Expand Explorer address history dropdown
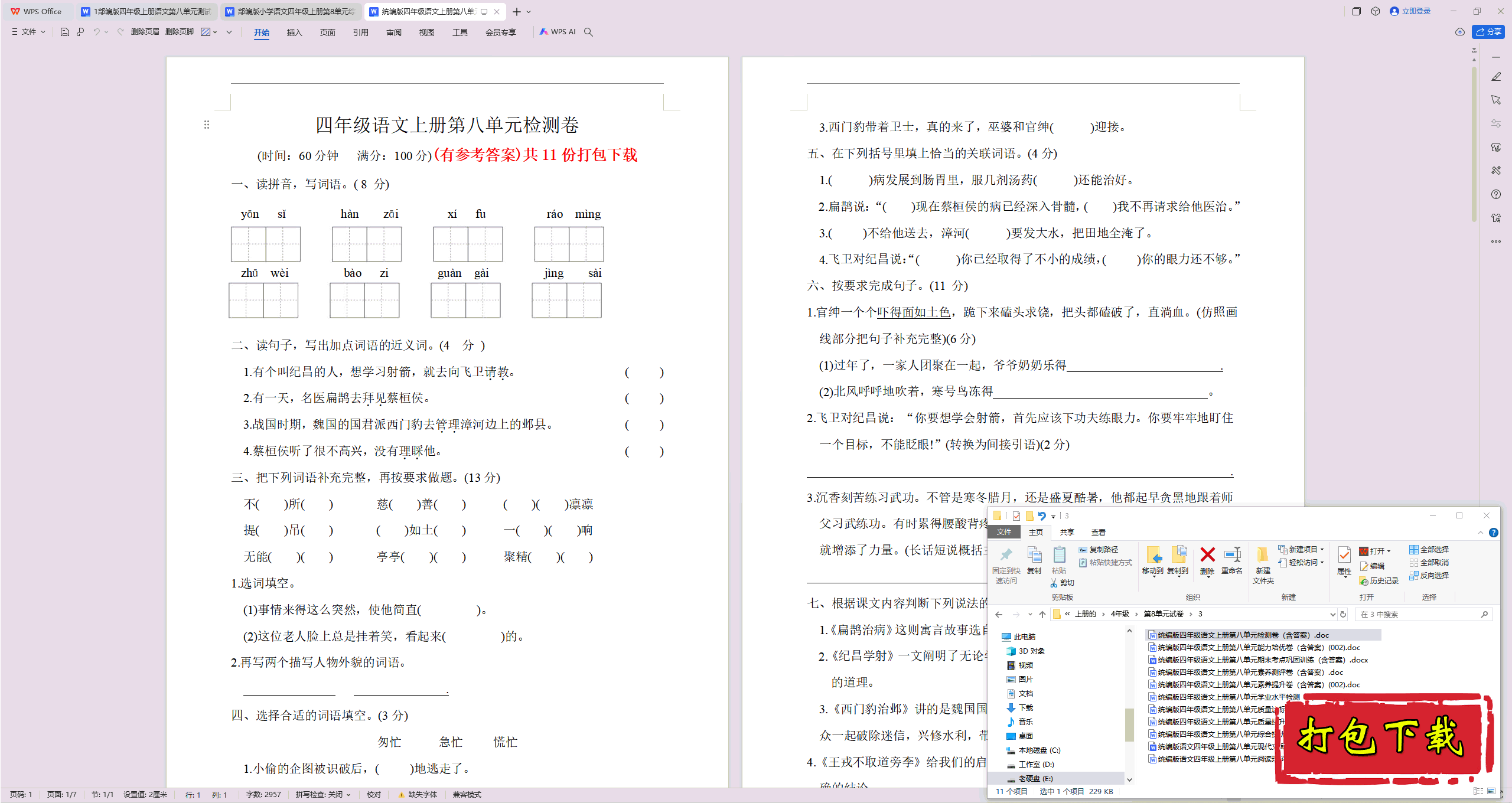The height and width of the screenshot is (803, 1512). tap(1332, 615)
